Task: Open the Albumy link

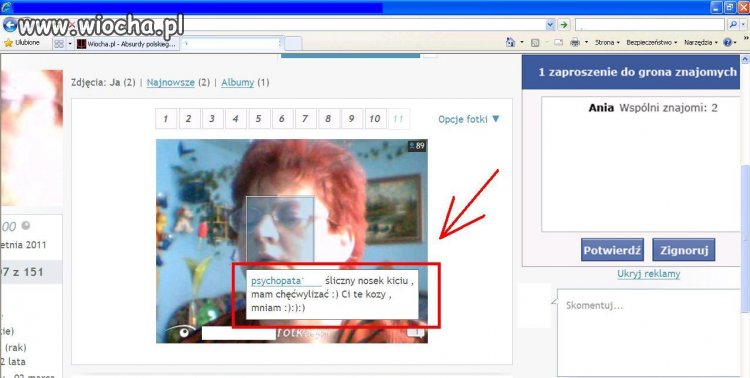Action: point(238,82)
